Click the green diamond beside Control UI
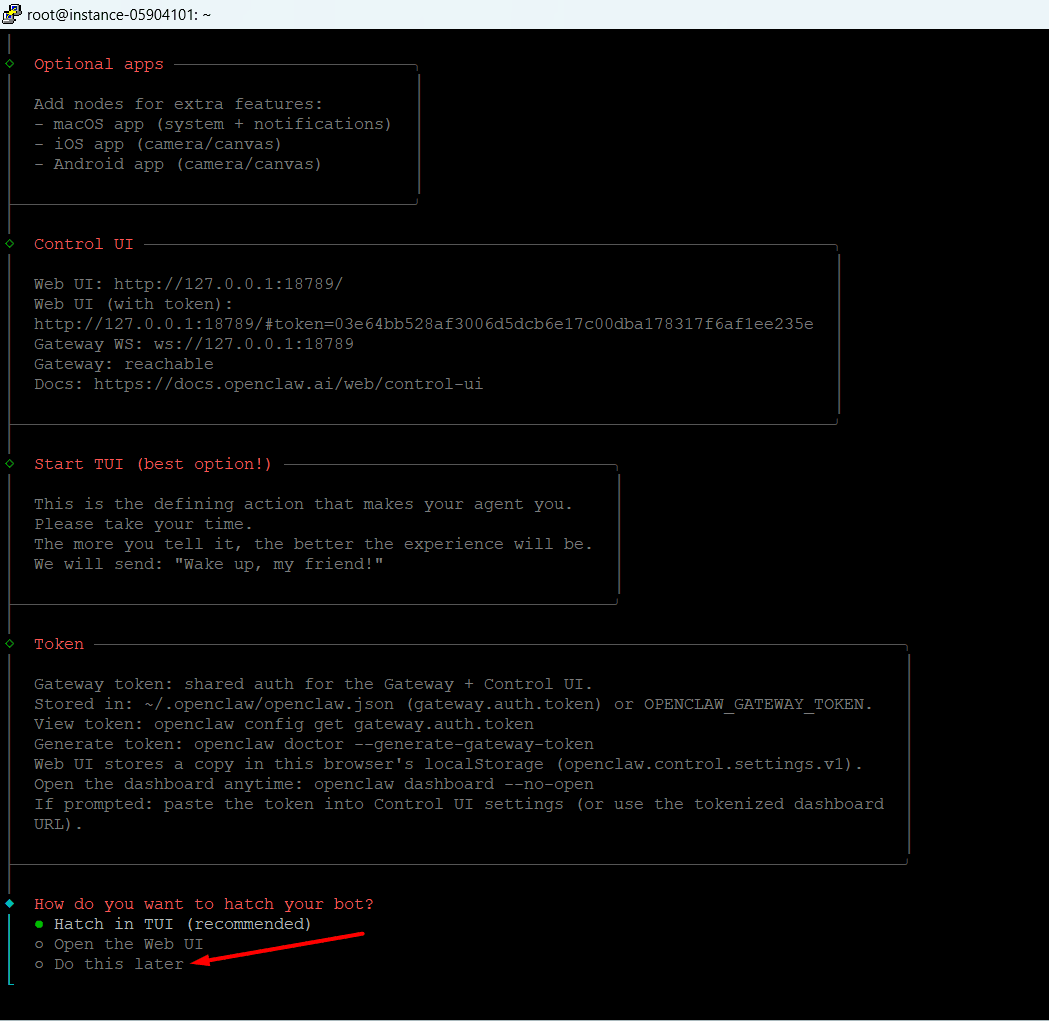 tap(10, 244)
